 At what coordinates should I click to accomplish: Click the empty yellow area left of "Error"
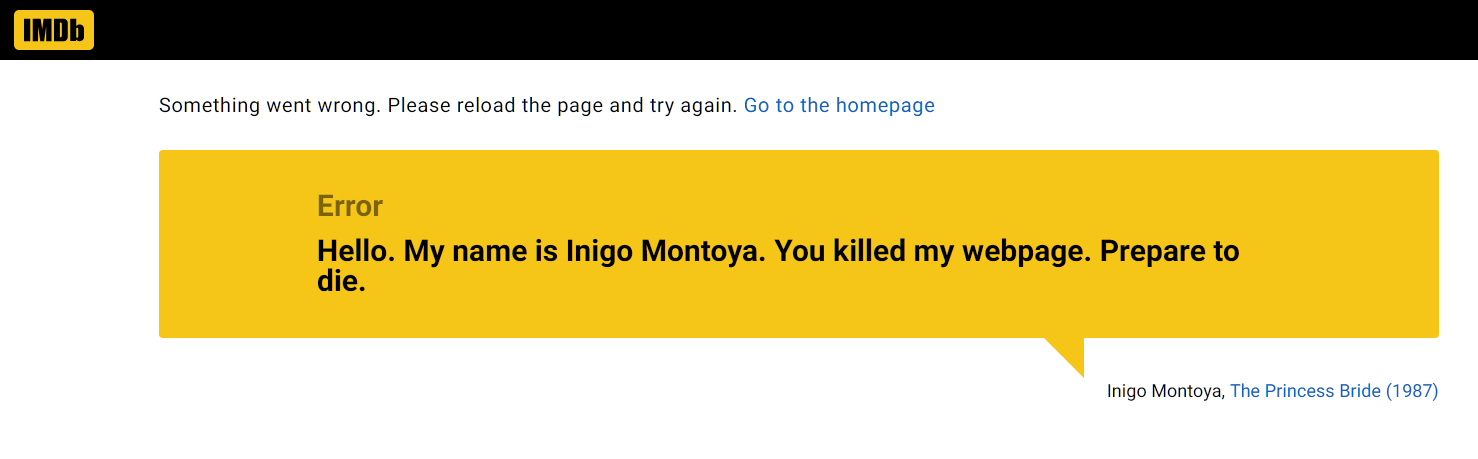[x=238, y=244]
